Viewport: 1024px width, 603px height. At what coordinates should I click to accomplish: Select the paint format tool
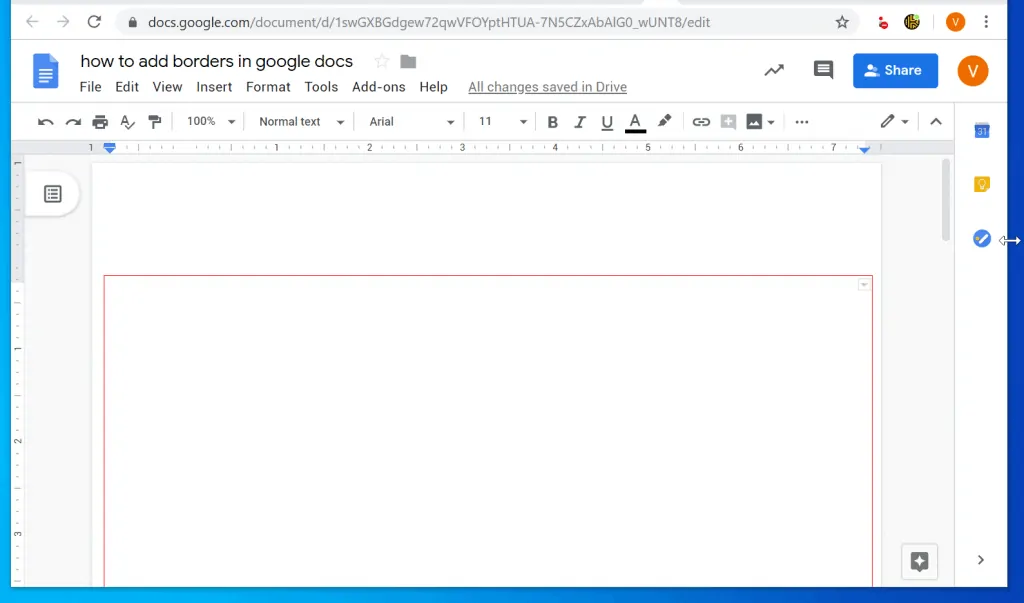click(x=154, y=121)
